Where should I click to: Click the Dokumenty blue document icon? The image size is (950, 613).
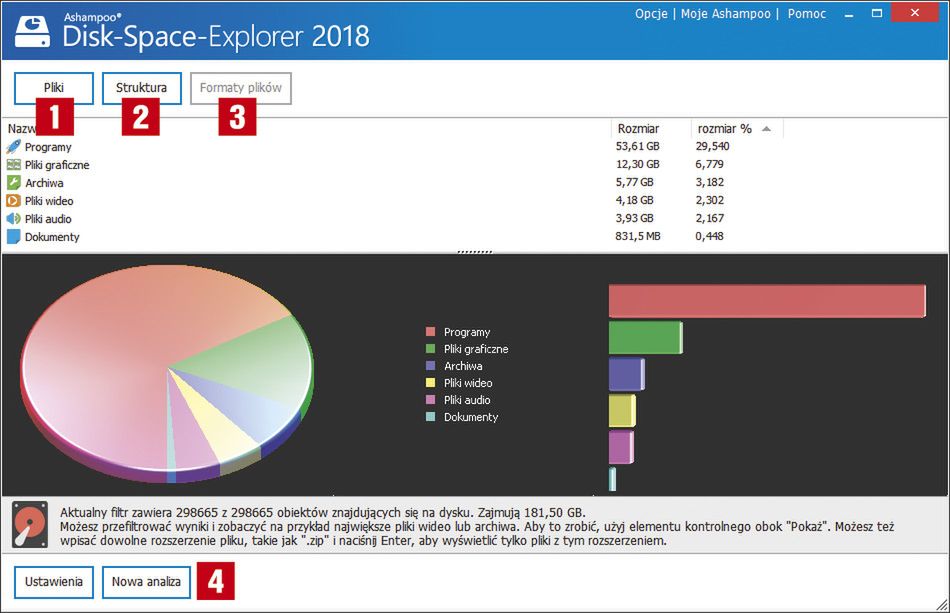pos(13,237)
